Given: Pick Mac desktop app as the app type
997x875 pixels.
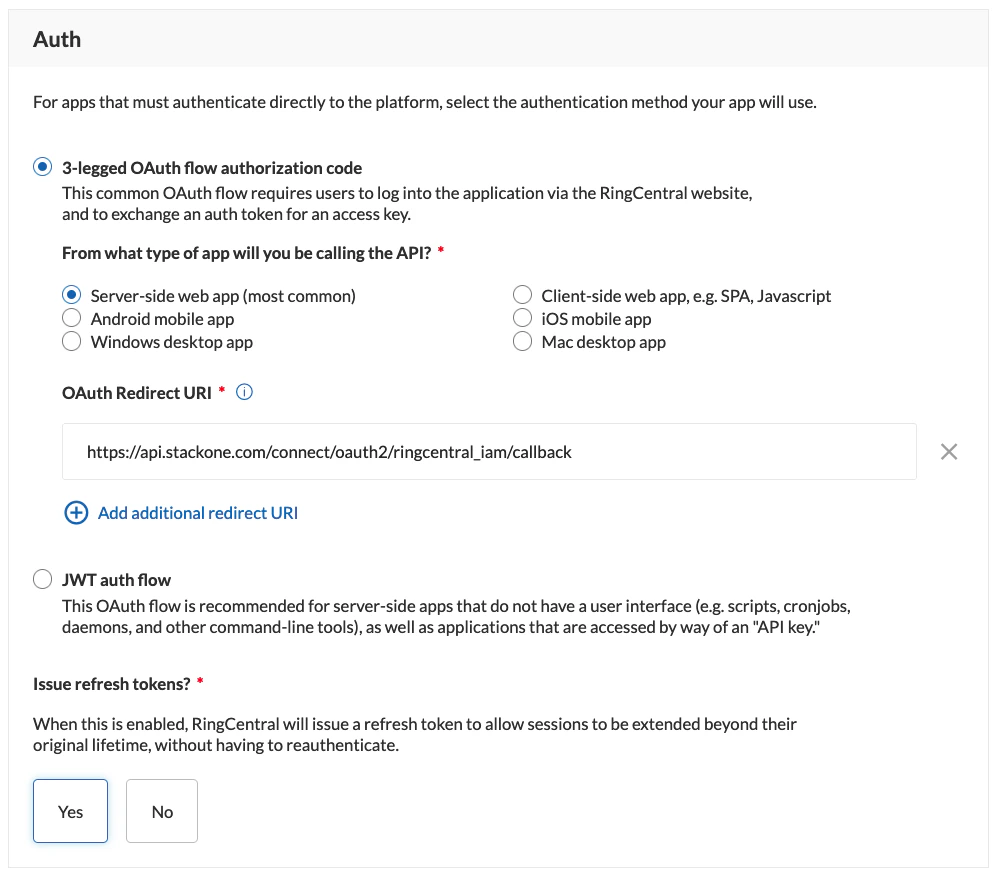Looking at the screenshot, I should (x=522, y=341).
